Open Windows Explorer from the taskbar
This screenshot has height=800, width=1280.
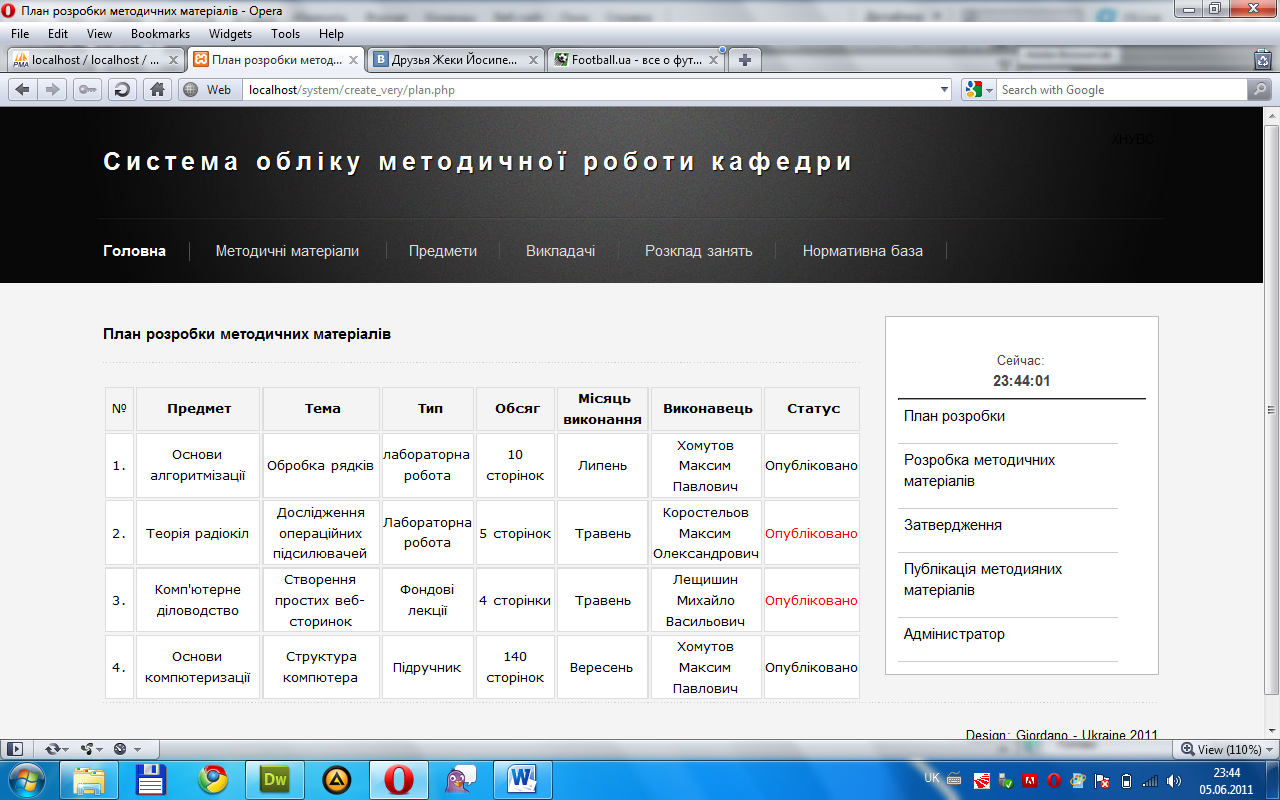(88, 779)
